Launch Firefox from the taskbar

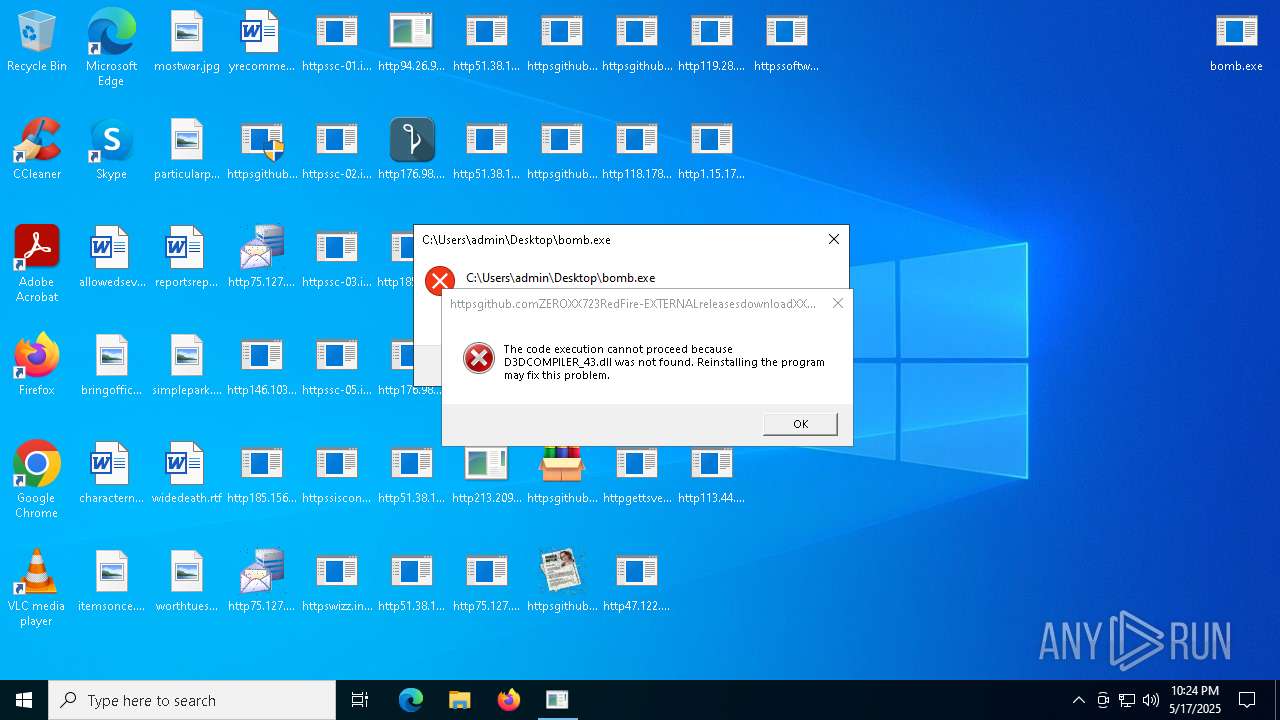coord(509,700)
